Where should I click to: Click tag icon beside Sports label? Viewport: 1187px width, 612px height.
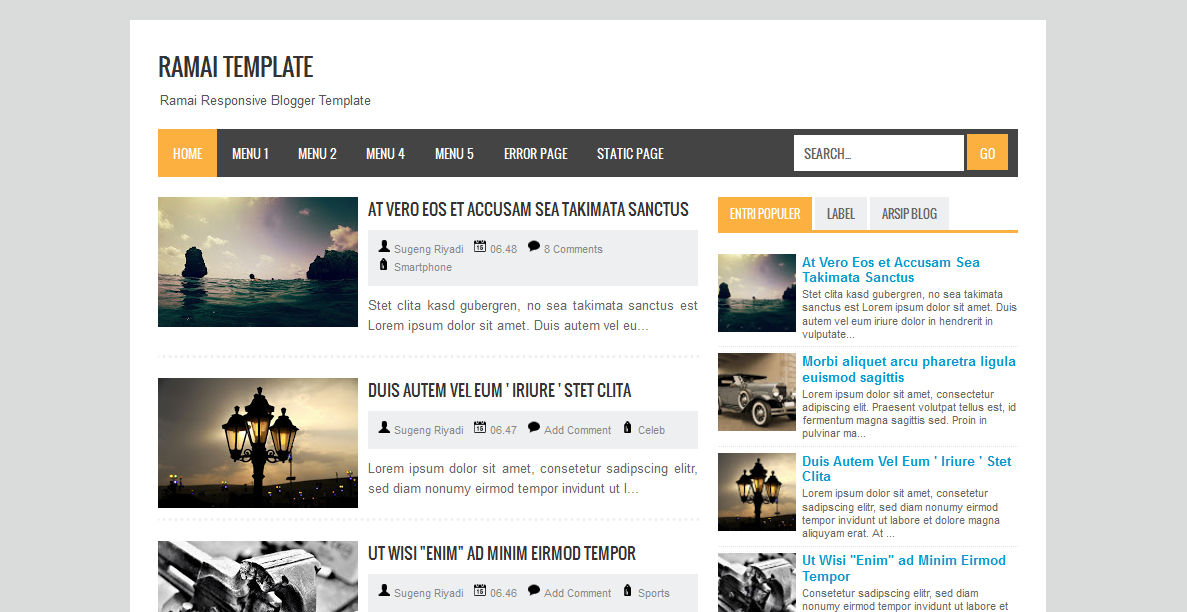(x=628, y=590)
